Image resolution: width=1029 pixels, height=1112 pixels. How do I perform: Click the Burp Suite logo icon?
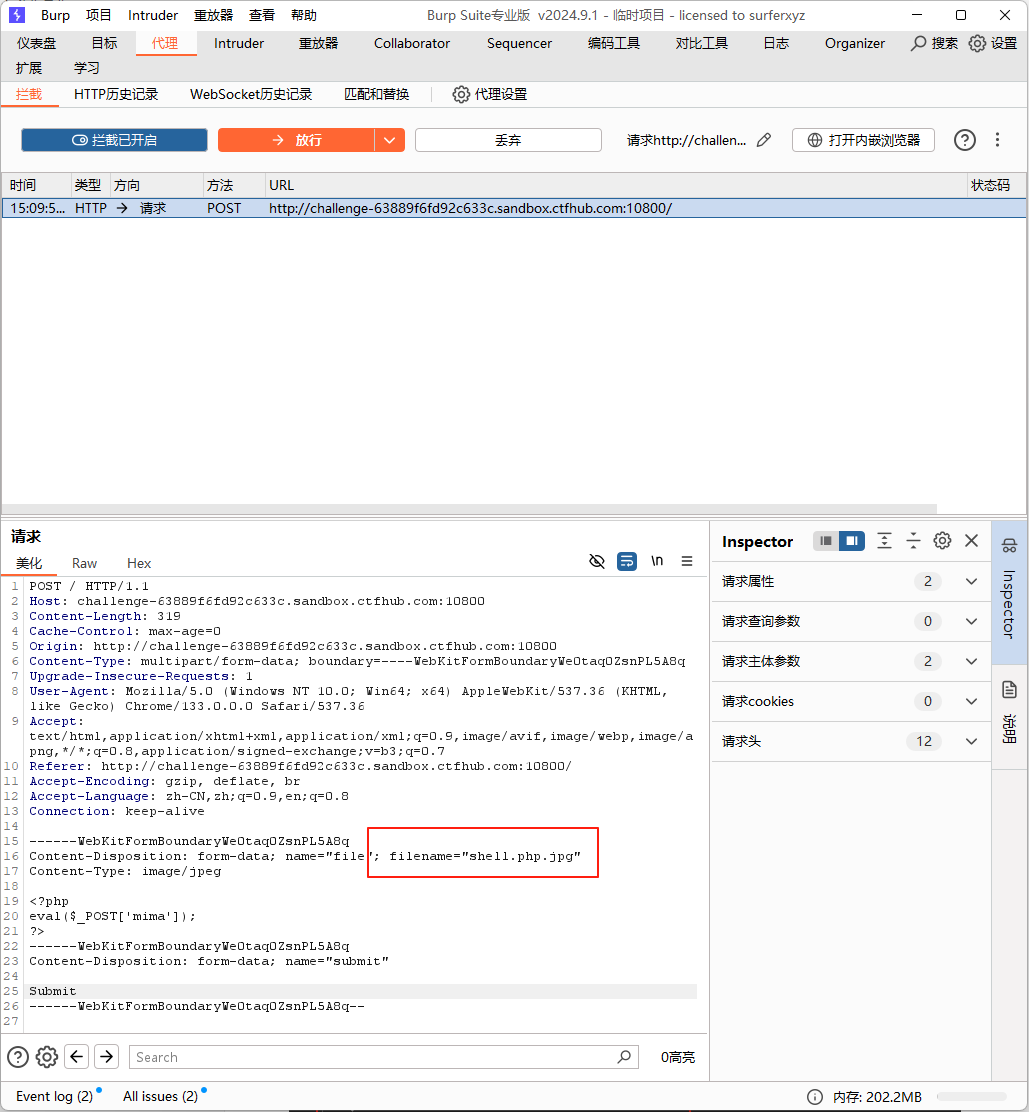[x=16, y=15]
